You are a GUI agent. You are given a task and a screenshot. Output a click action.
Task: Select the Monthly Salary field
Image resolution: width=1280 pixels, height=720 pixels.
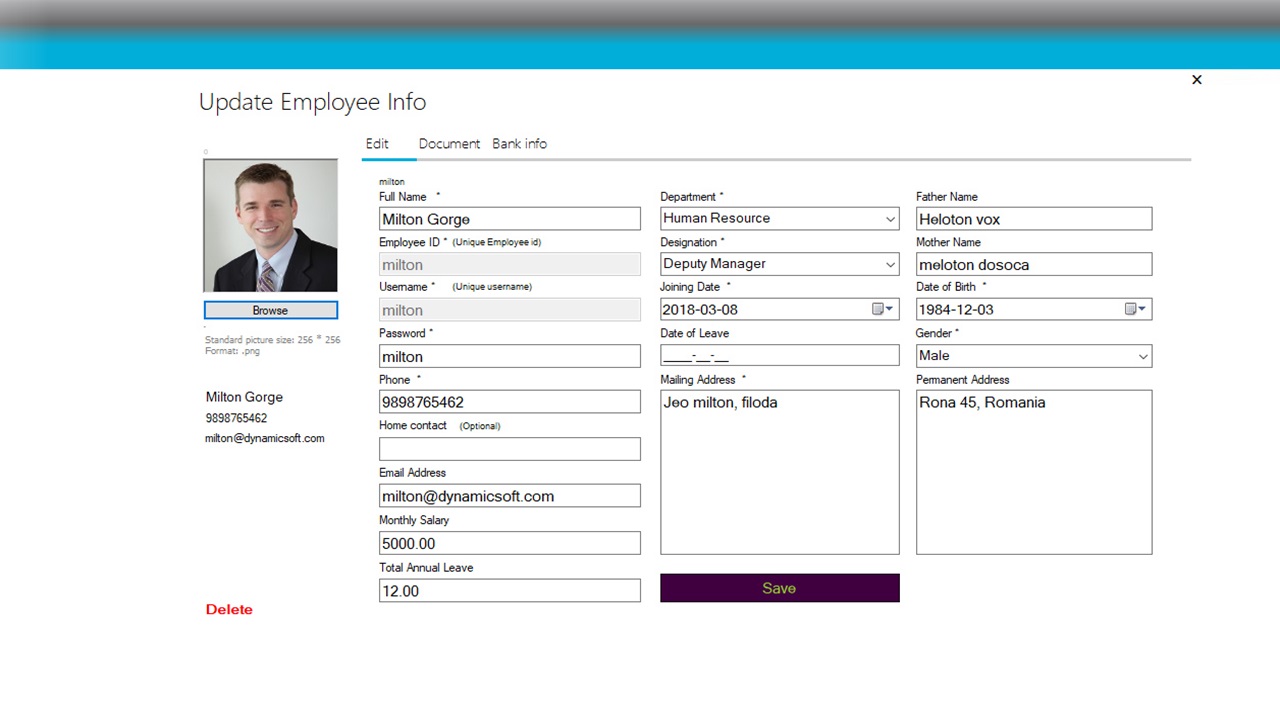point(509,543)
